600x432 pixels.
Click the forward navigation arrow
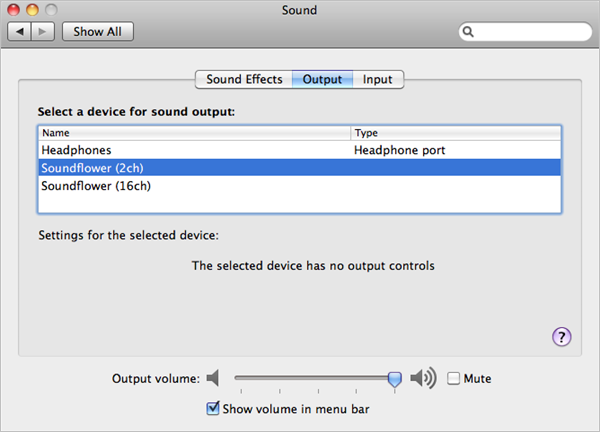[44, 31]
